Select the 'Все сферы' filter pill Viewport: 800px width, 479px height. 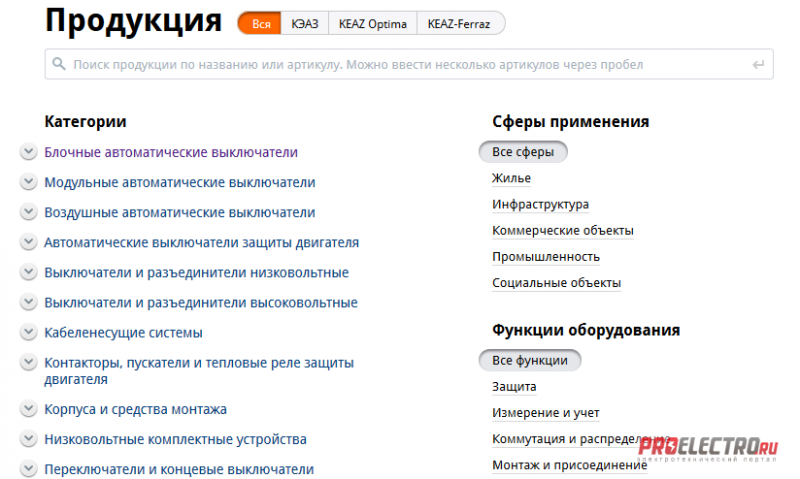[x=523, y=152]
